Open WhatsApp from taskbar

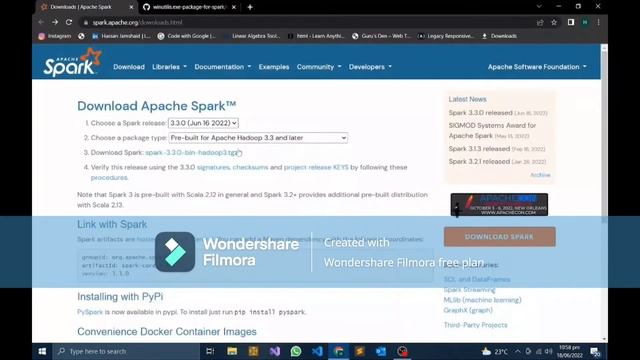[296, 351]
